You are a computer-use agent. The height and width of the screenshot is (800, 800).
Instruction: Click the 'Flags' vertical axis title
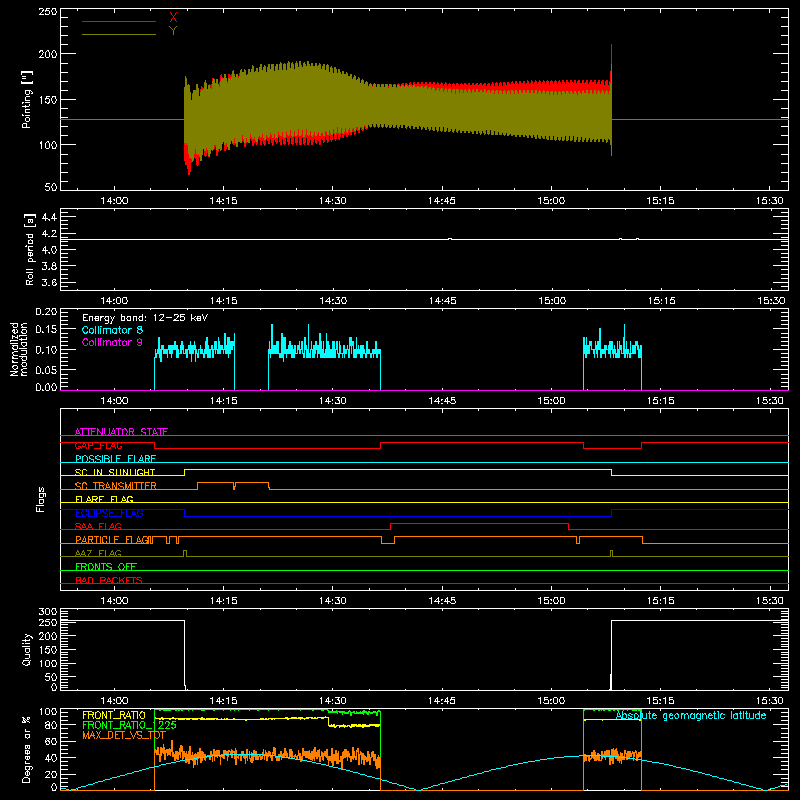(40, 499)
